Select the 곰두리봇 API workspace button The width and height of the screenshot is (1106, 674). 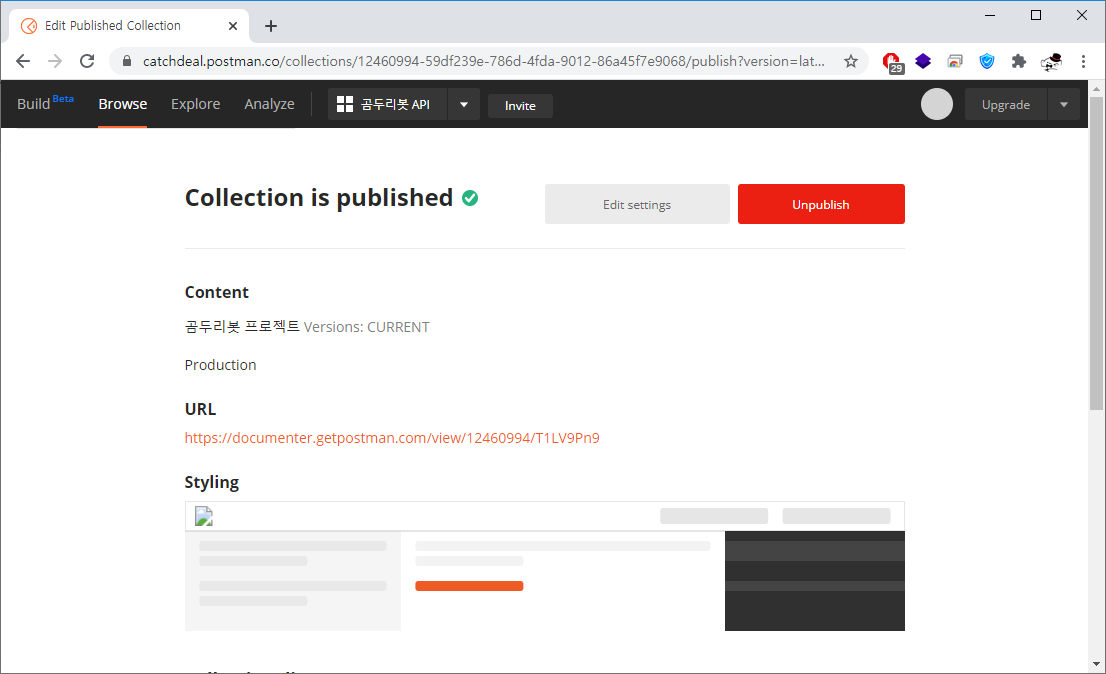point(387,104)
